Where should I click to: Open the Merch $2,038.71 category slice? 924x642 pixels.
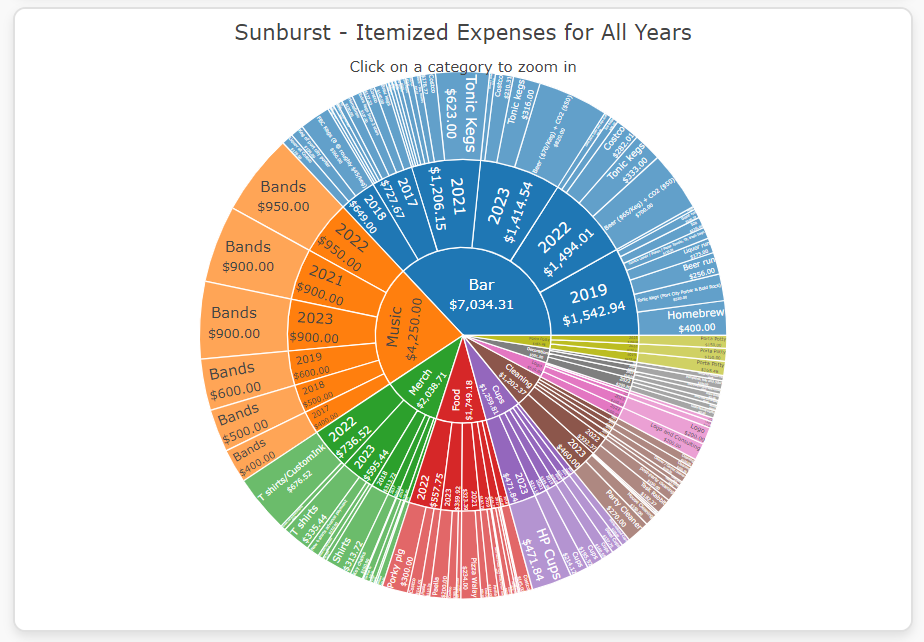[430, 385]
